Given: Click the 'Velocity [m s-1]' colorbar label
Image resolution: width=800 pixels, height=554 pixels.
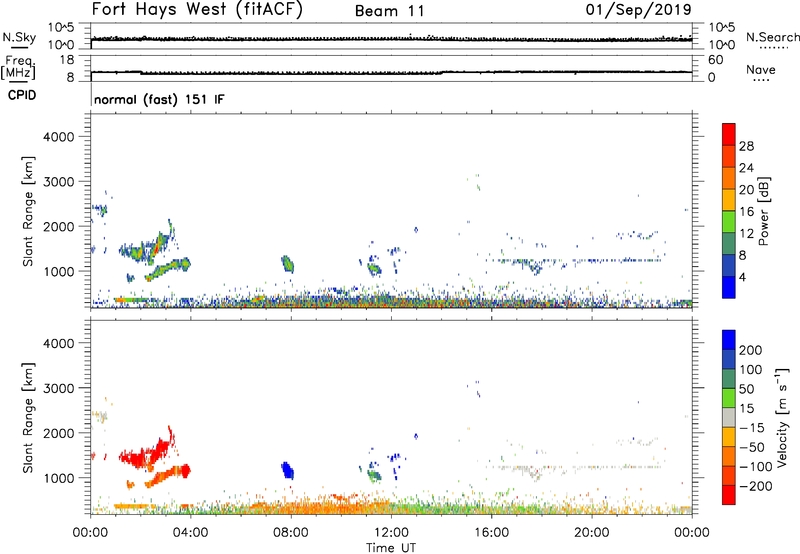Looking at the screenshot, I should [x=782, y=417].
